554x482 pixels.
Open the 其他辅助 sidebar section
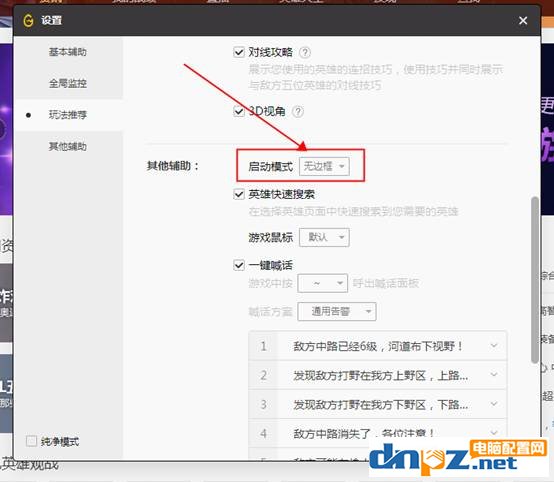(67, 146)
